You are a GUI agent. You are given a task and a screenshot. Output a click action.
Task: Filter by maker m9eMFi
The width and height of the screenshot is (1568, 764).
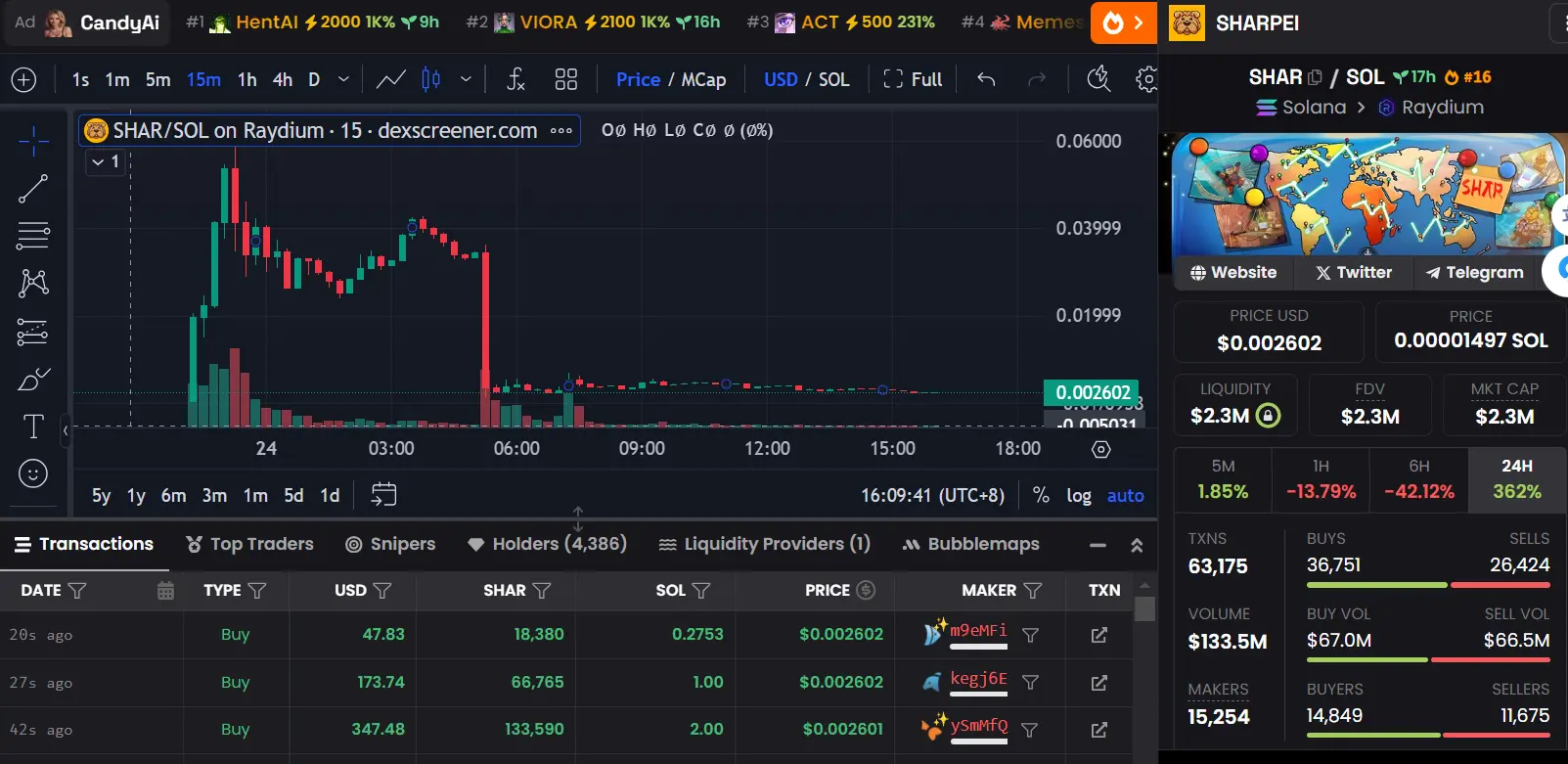(1030, 636)
